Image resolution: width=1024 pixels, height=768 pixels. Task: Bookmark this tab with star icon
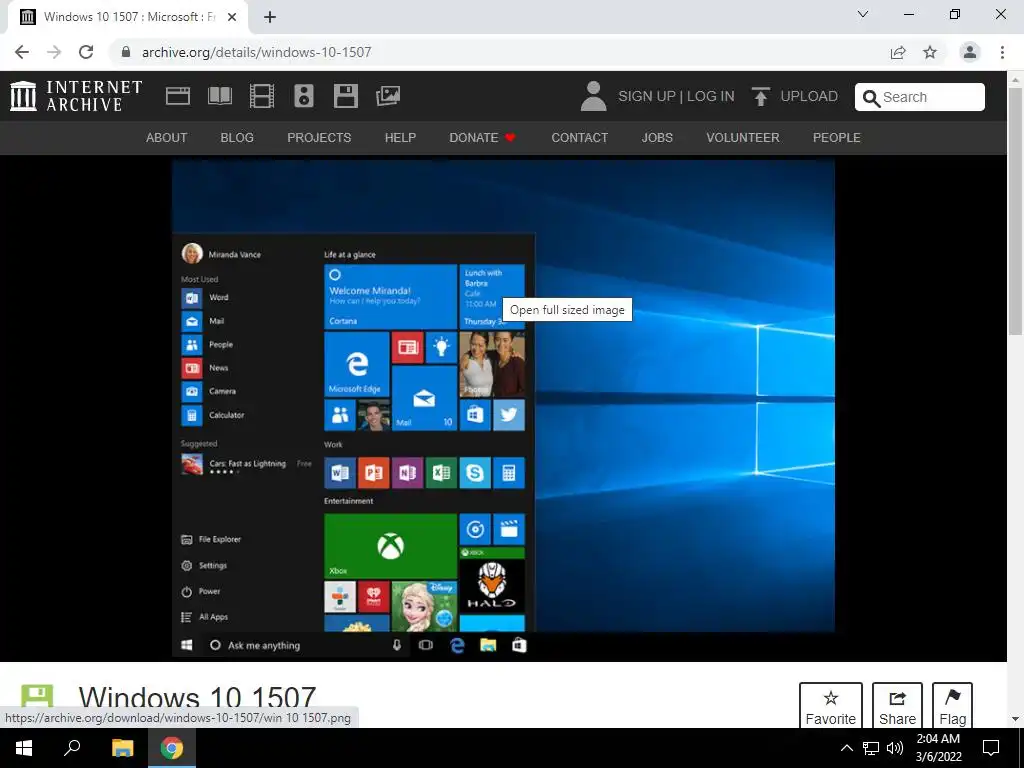click(x=930, y=52)
